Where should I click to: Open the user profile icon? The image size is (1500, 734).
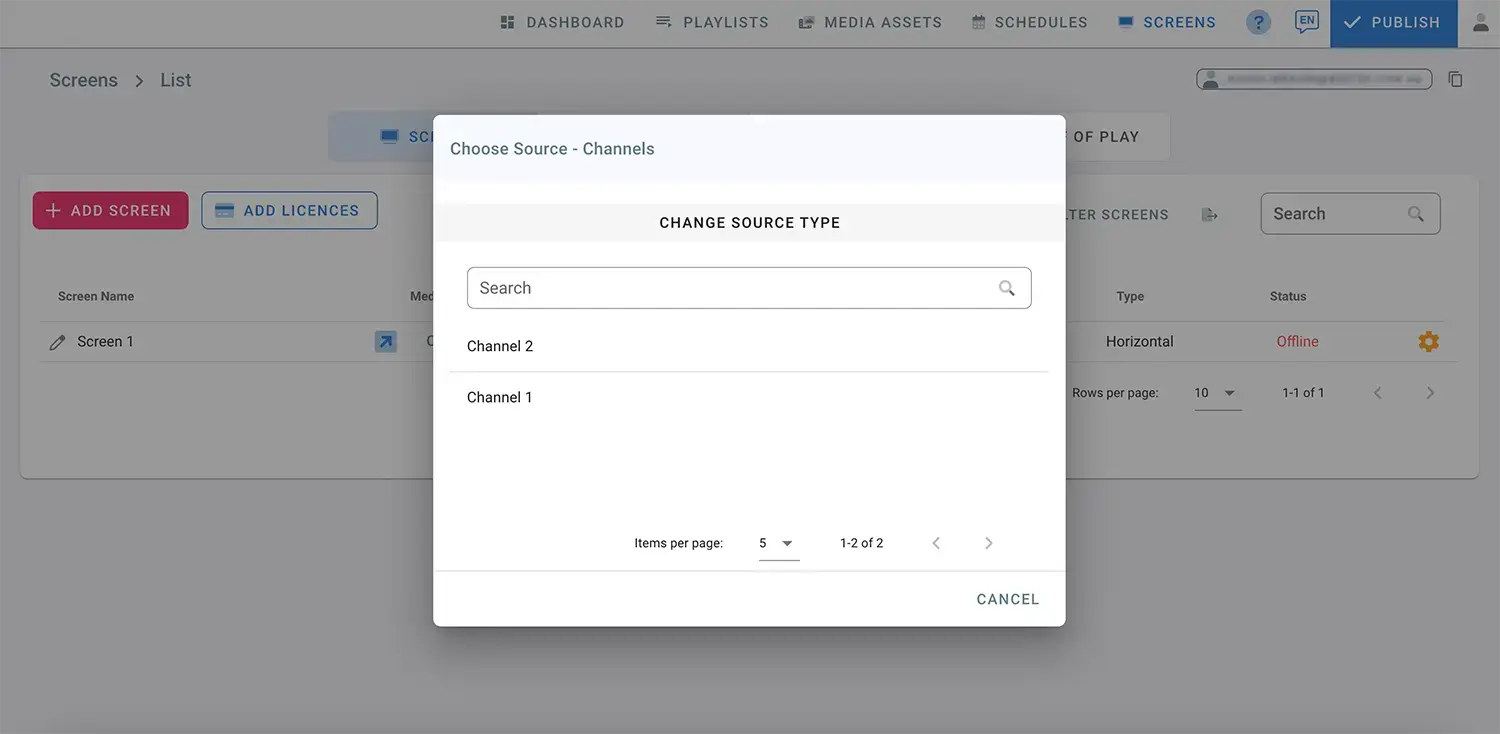(1481, 22)
